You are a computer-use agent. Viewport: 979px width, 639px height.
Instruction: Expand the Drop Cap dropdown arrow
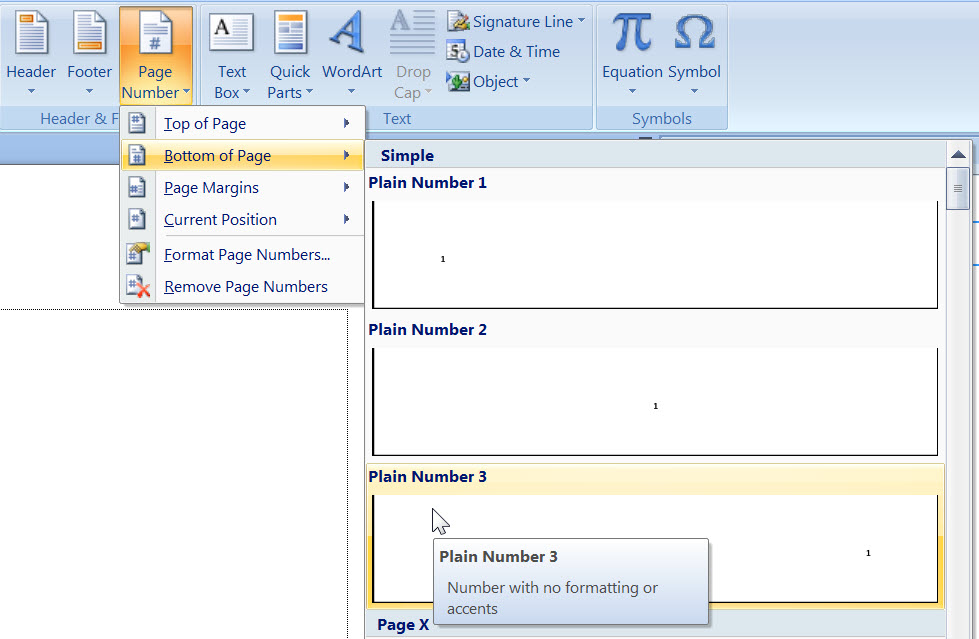[428, 92]
